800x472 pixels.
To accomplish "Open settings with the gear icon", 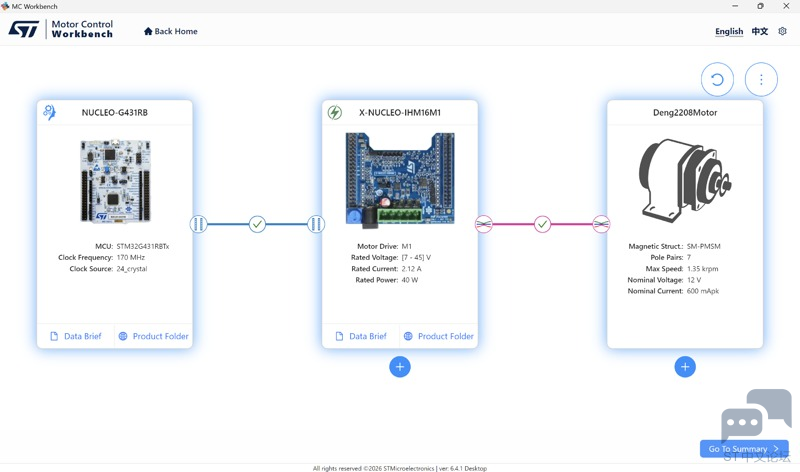I will pyautogui.click(x=782, y=31).
